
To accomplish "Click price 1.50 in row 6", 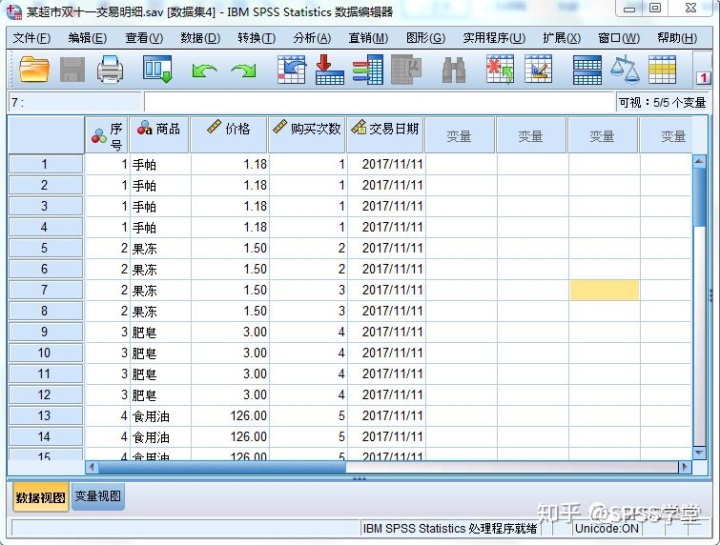I will click(x=229, y=269).
